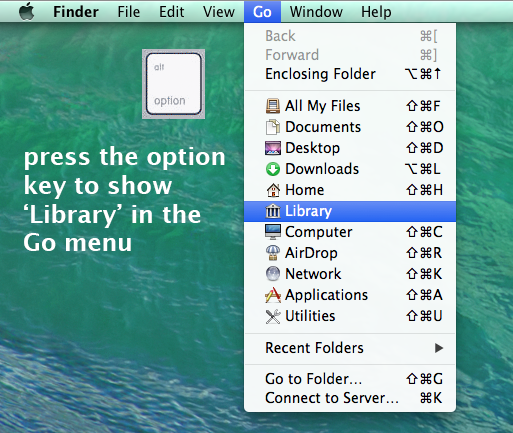Open the View menu

point(219,12)
